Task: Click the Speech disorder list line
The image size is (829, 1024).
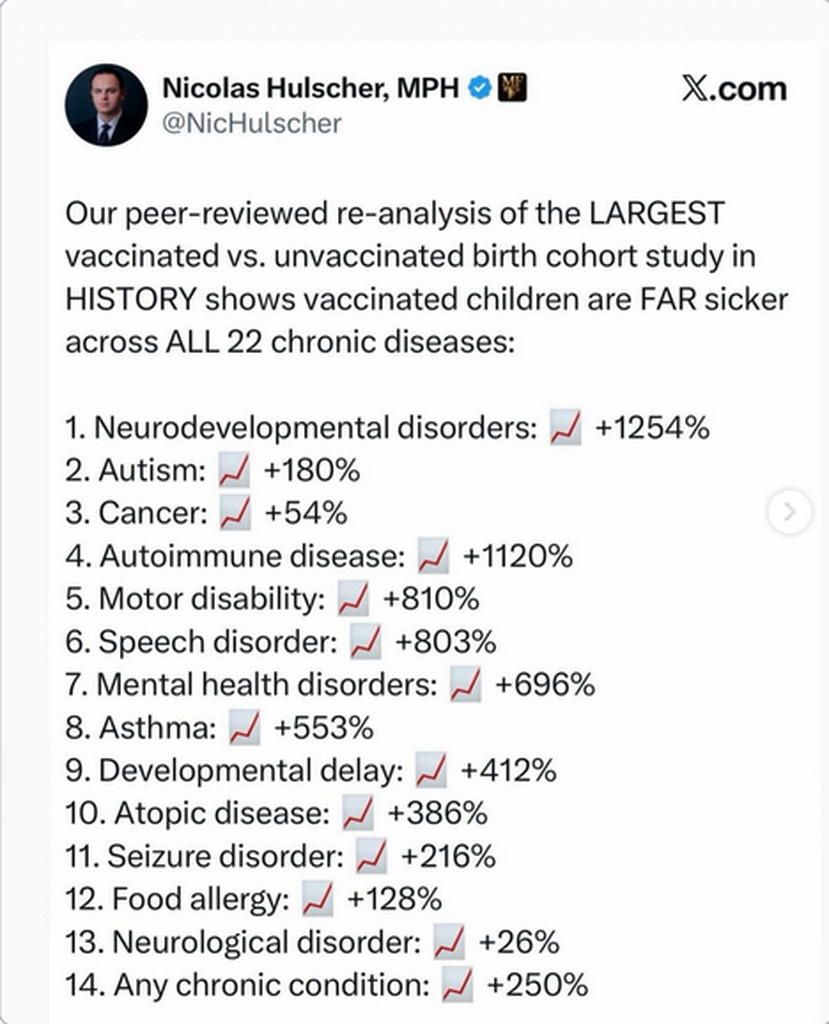Action: pos(281,642)
